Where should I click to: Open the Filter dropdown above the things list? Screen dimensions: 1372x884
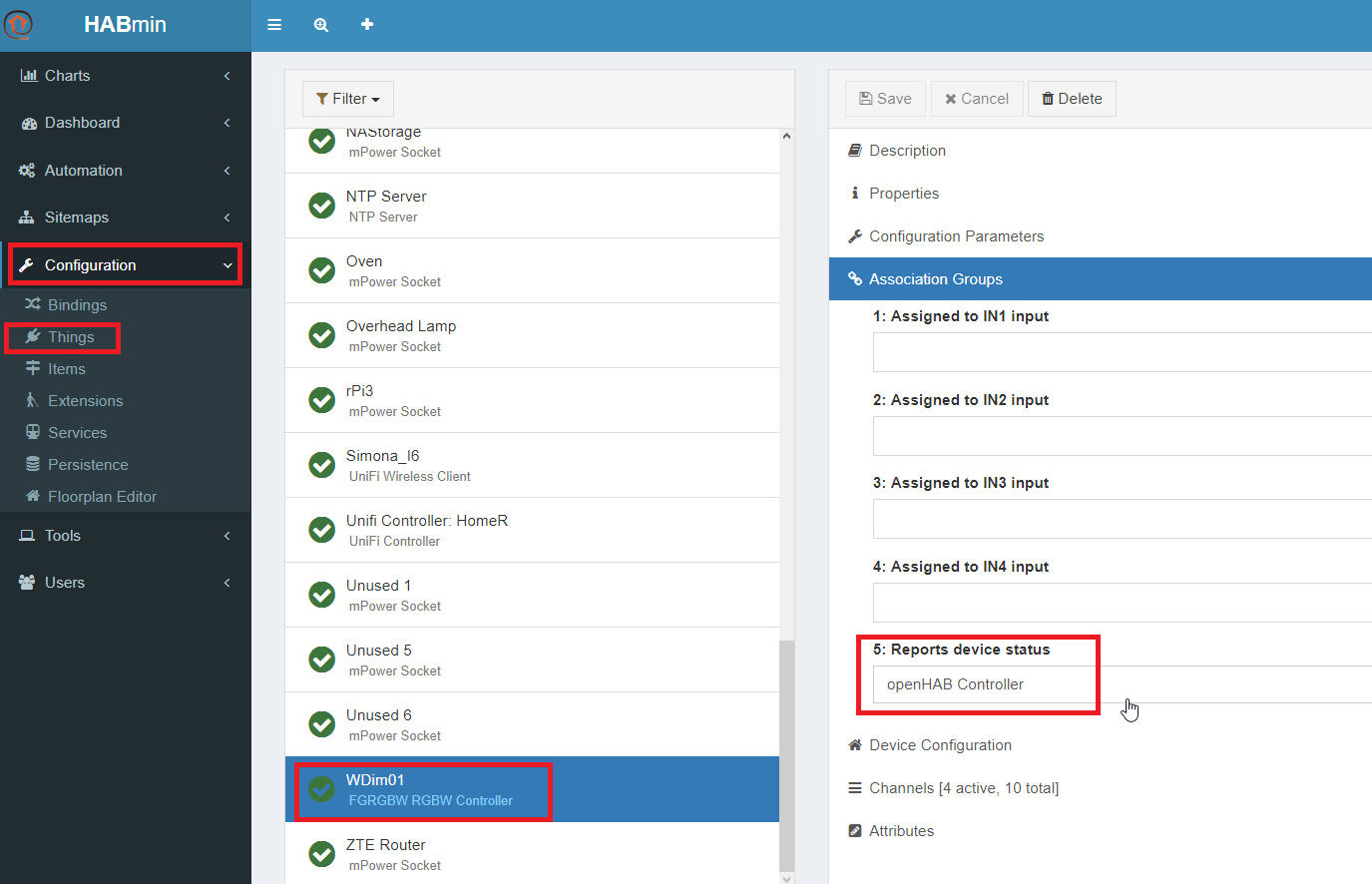(347, 98)
